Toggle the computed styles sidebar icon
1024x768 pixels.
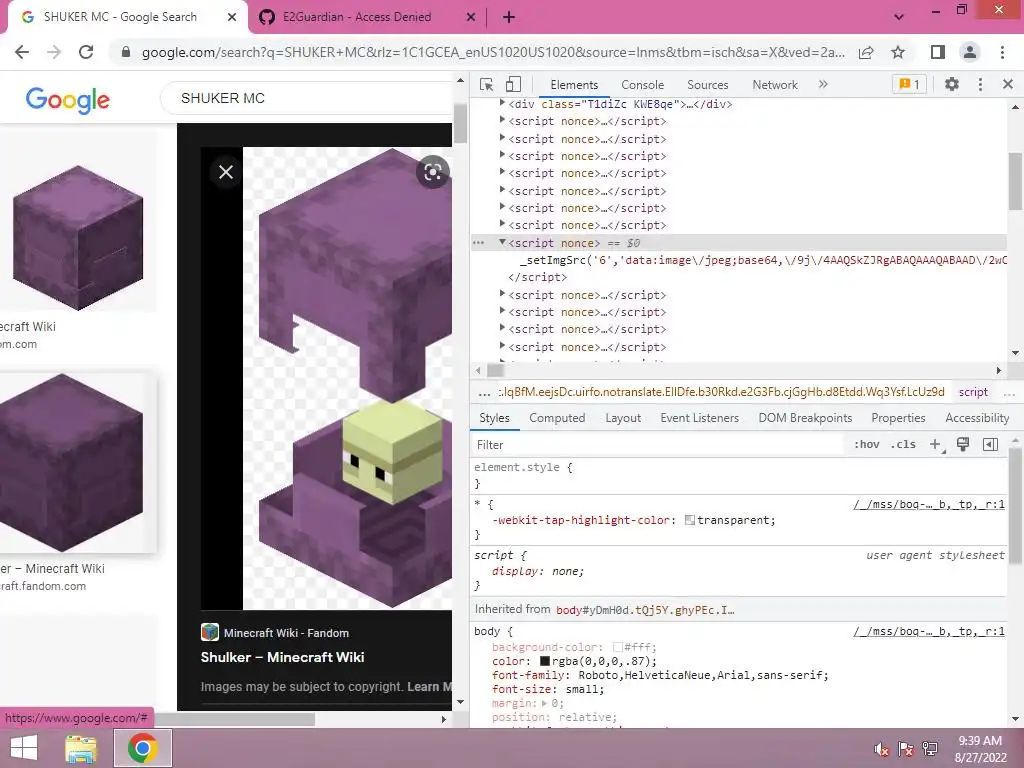[990, 445]
